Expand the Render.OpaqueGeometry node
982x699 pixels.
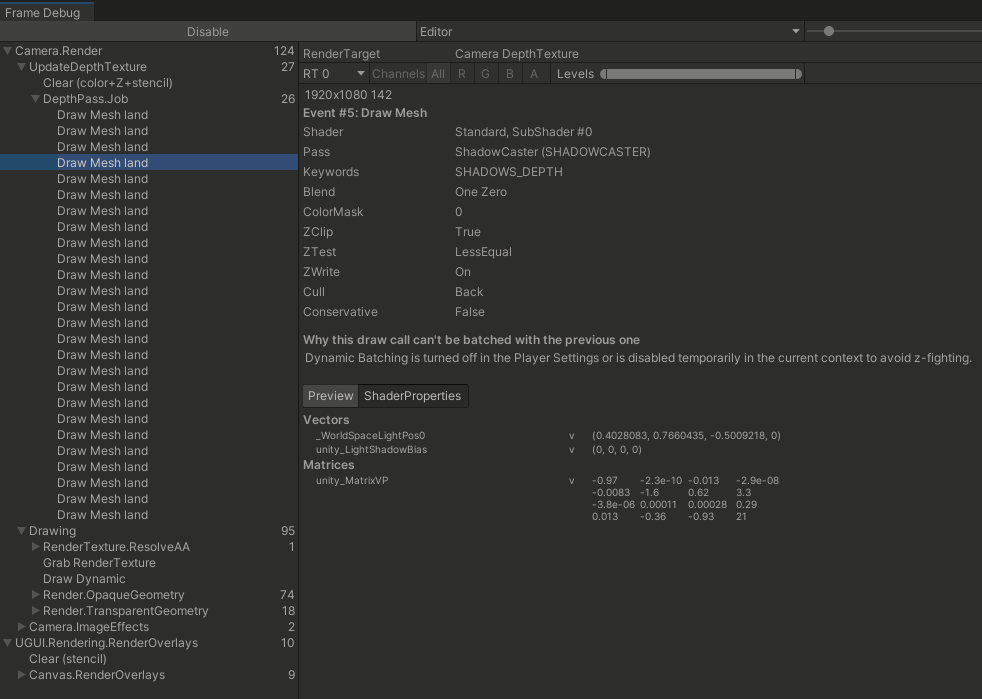(x=36, y=595)
